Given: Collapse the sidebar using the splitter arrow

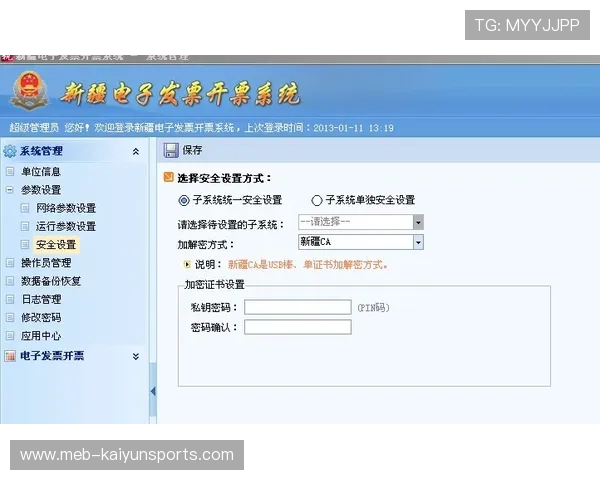Looking at the screenshot, I should coord(153,391).
